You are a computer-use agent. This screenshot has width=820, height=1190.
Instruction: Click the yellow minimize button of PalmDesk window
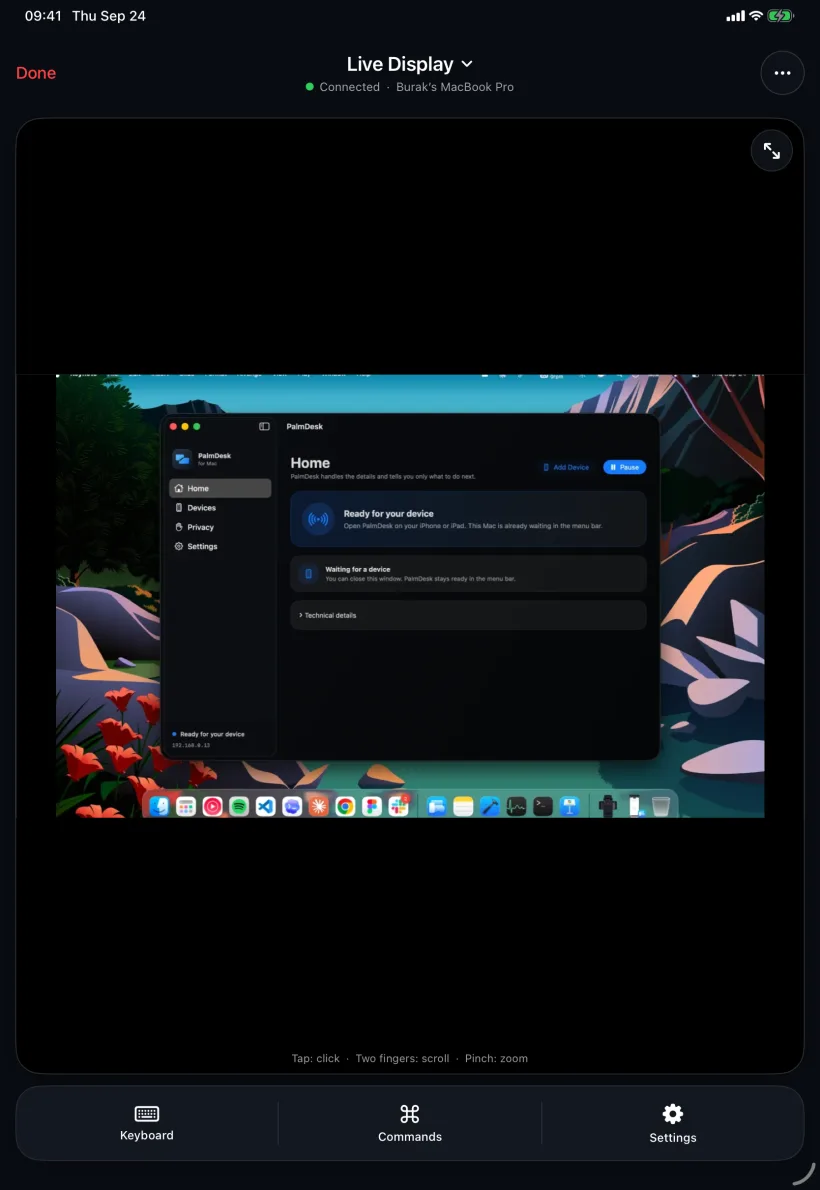pyautogui.click(x=185, y=427)
